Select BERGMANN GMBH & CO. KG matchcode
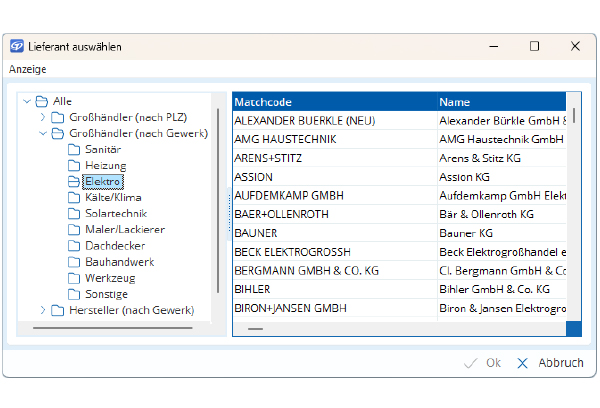The image size is (600, 408). (x=335, y=271)
